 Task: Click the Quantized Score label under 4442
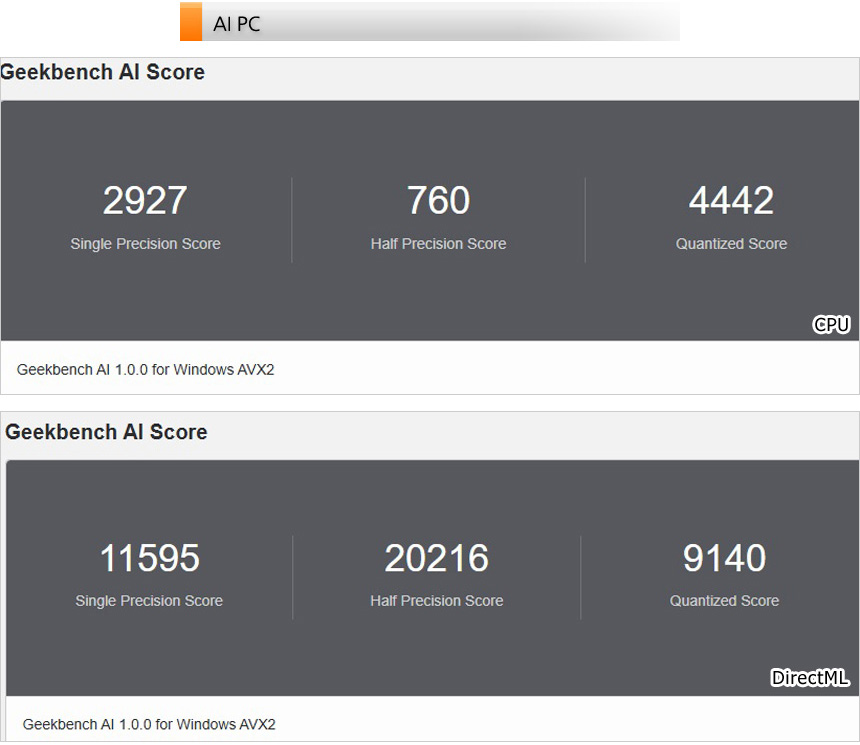point(731,244)
